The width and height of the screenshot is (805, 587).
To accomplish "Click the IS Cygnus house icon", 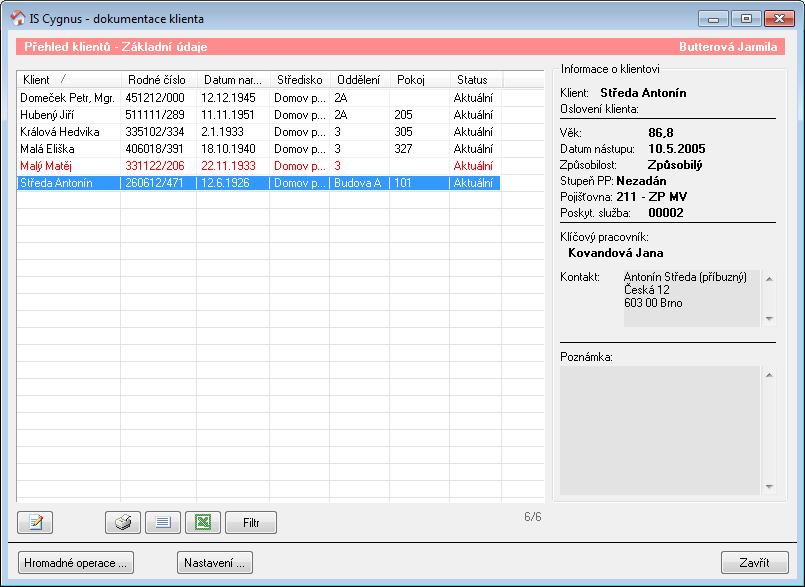I will point(18,18).
